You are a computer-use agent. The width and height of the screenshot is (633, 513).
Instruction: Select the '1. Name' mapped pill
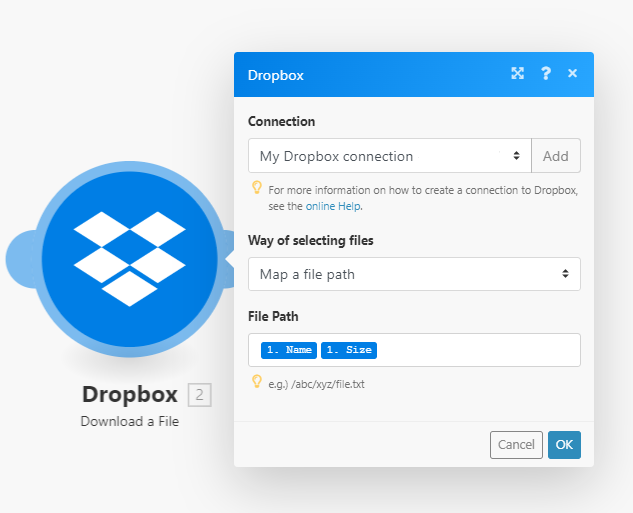coord(288,350)
